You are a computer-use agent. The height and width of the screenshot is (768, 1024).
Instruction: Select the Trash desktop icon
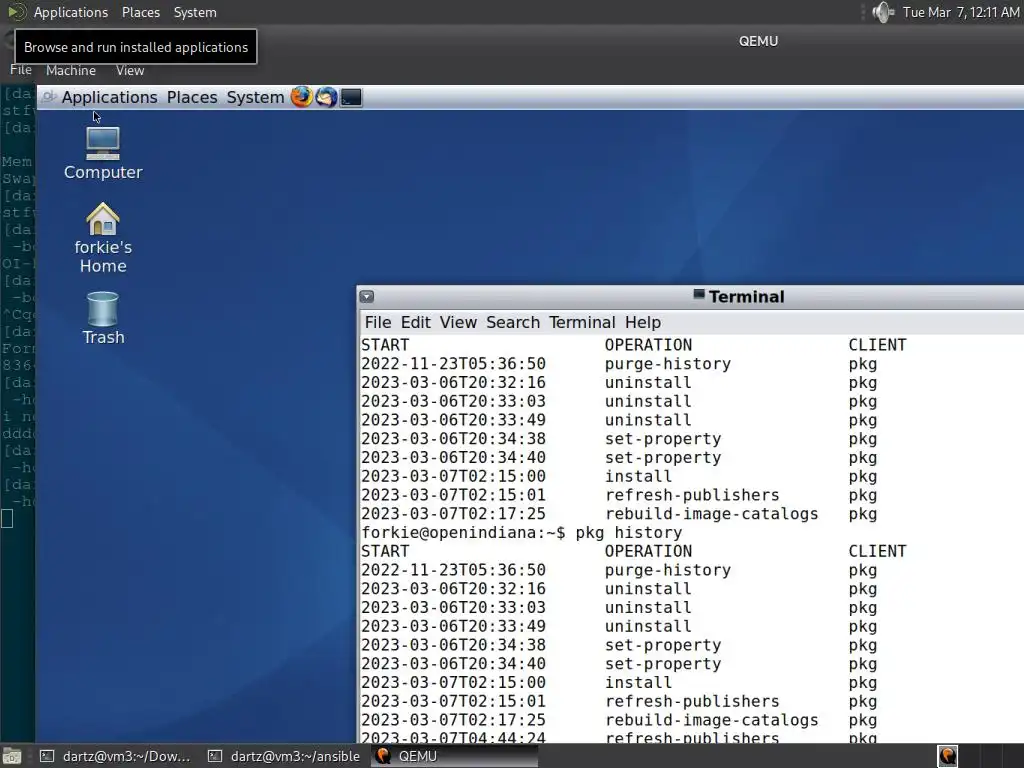pyautogui.click(x=103, y=318)
